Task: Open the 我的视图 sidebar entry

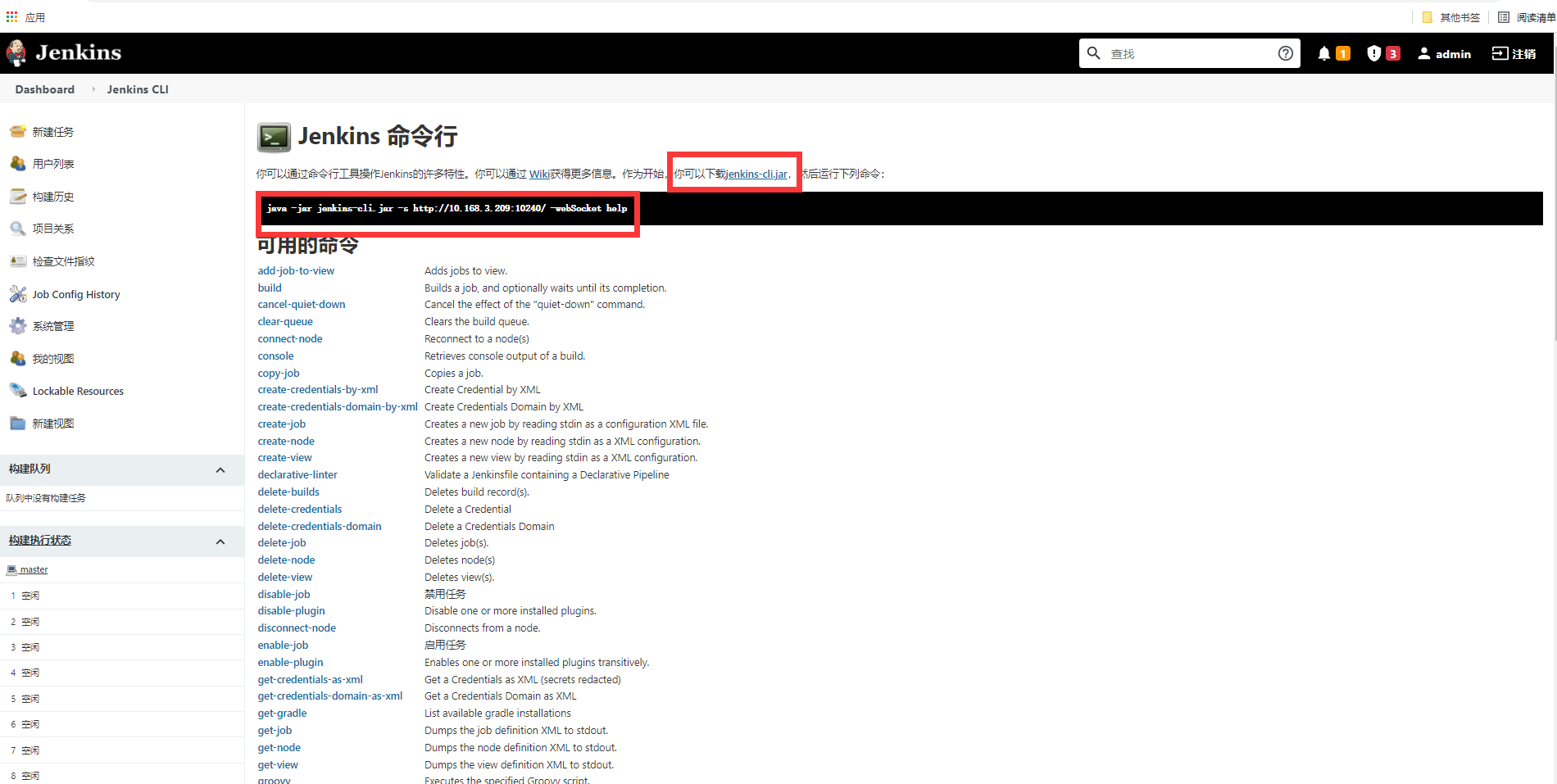Action: click(x=52, y=358)
